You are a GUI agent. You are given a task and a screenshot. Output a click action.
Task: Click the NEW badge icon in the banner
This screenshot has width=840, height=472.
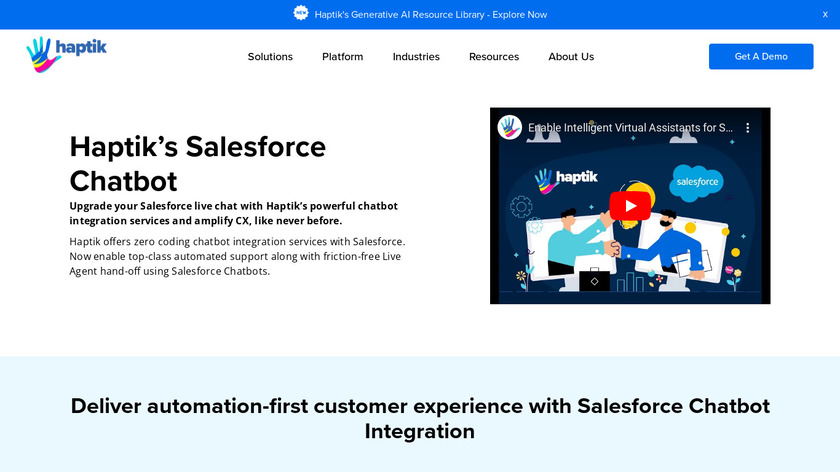301,13
